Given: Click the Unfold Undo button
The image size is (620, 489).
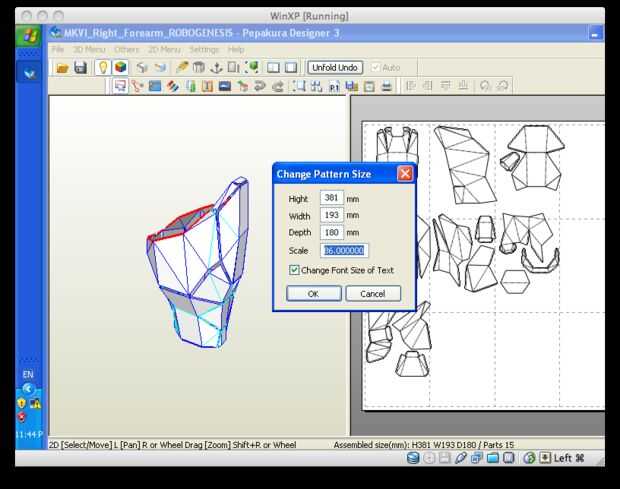Looking at the screenshot, I should click(335, 68).
